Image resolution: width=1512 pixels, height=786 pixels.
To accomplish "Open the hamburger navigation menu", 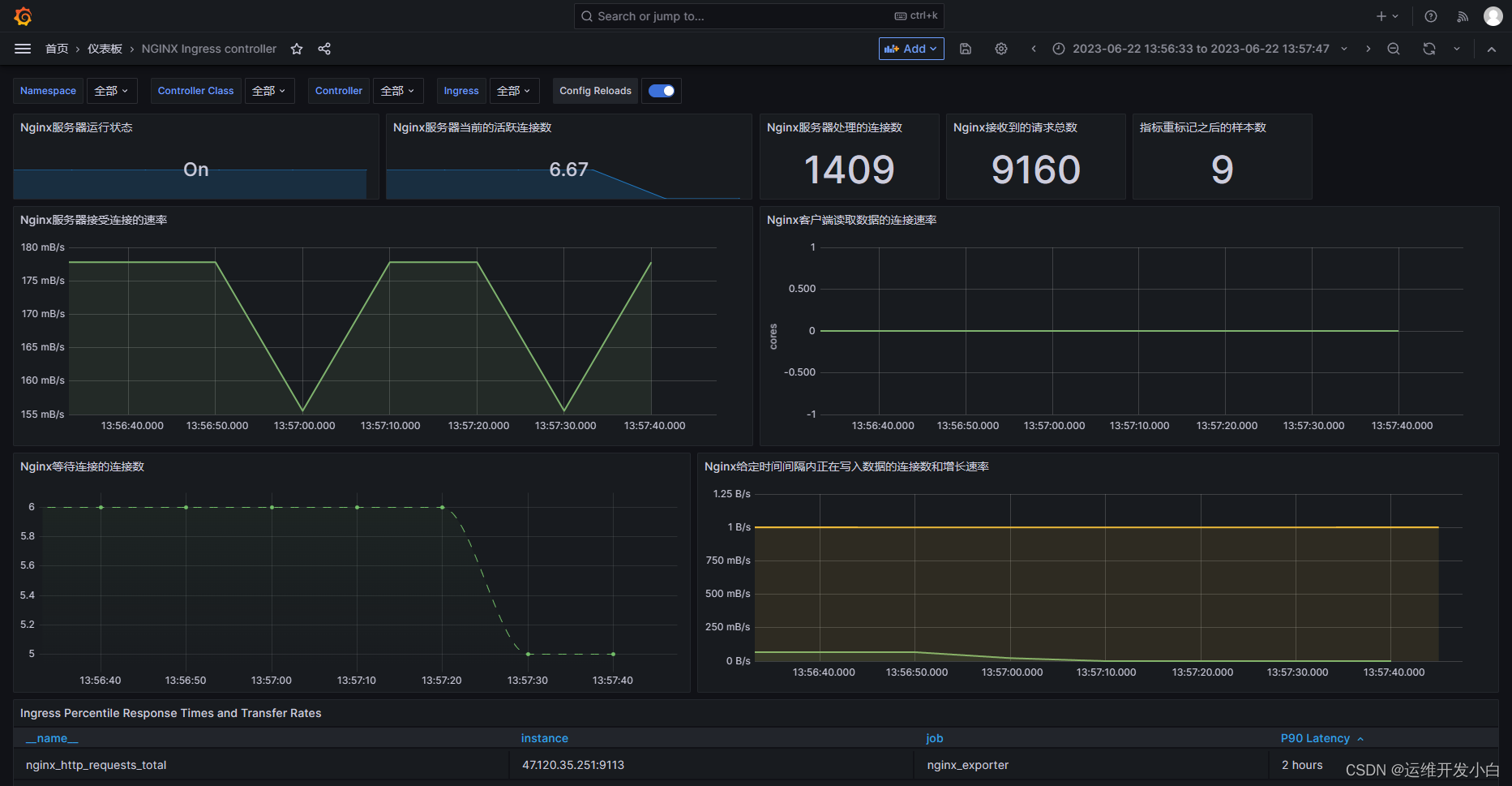I will click(23, 49).
